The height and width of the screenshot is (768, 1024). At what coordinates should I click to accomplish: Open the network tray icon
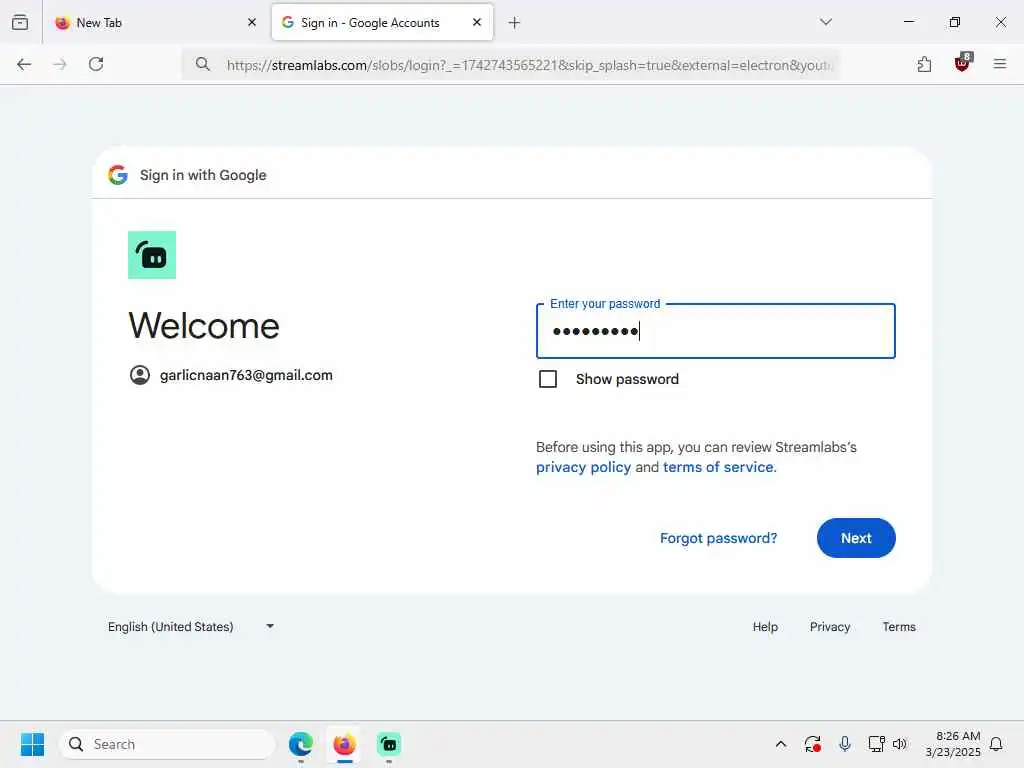876,744
